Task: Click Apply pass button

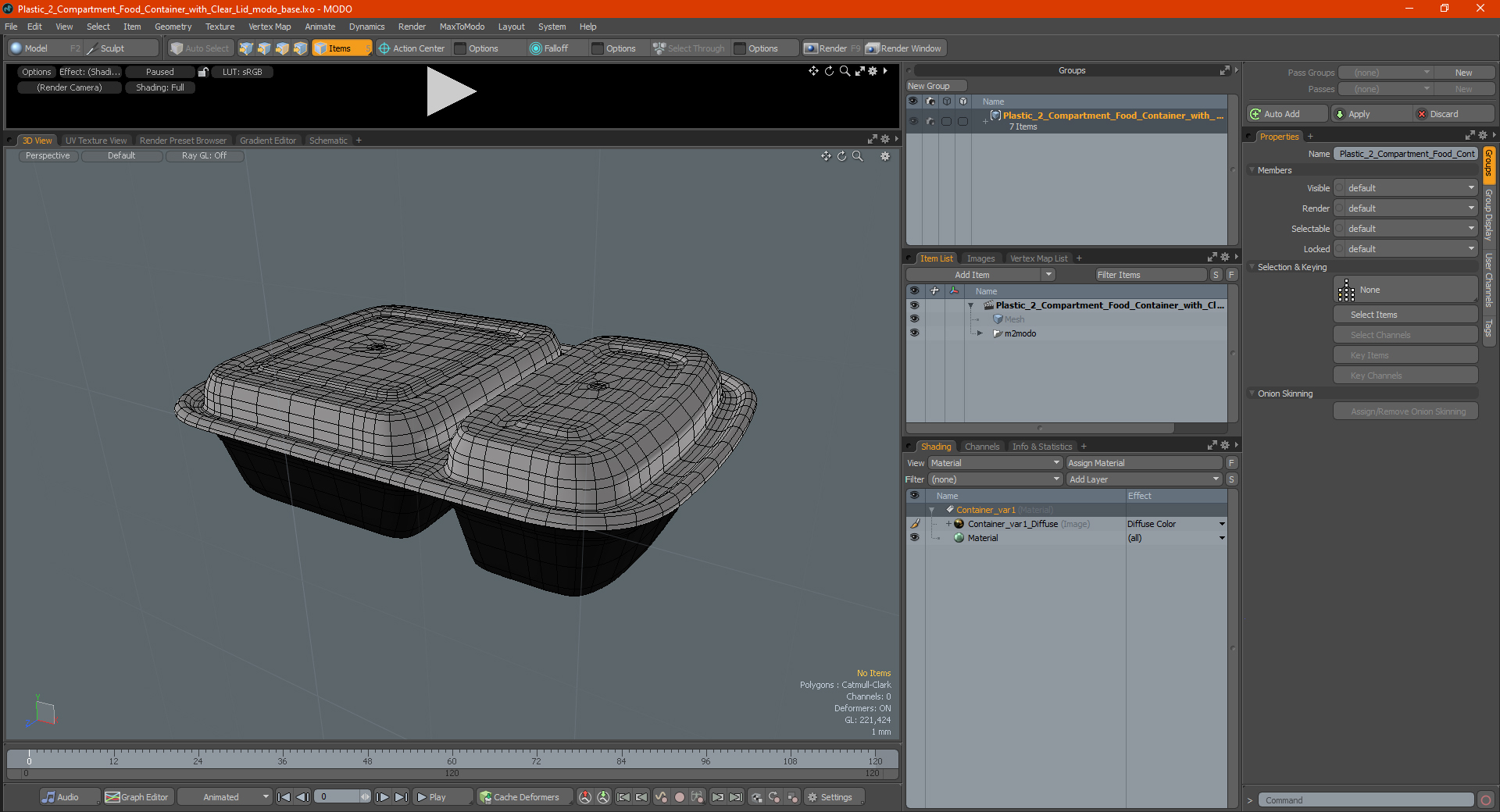Action: (x=1372, y=114)
